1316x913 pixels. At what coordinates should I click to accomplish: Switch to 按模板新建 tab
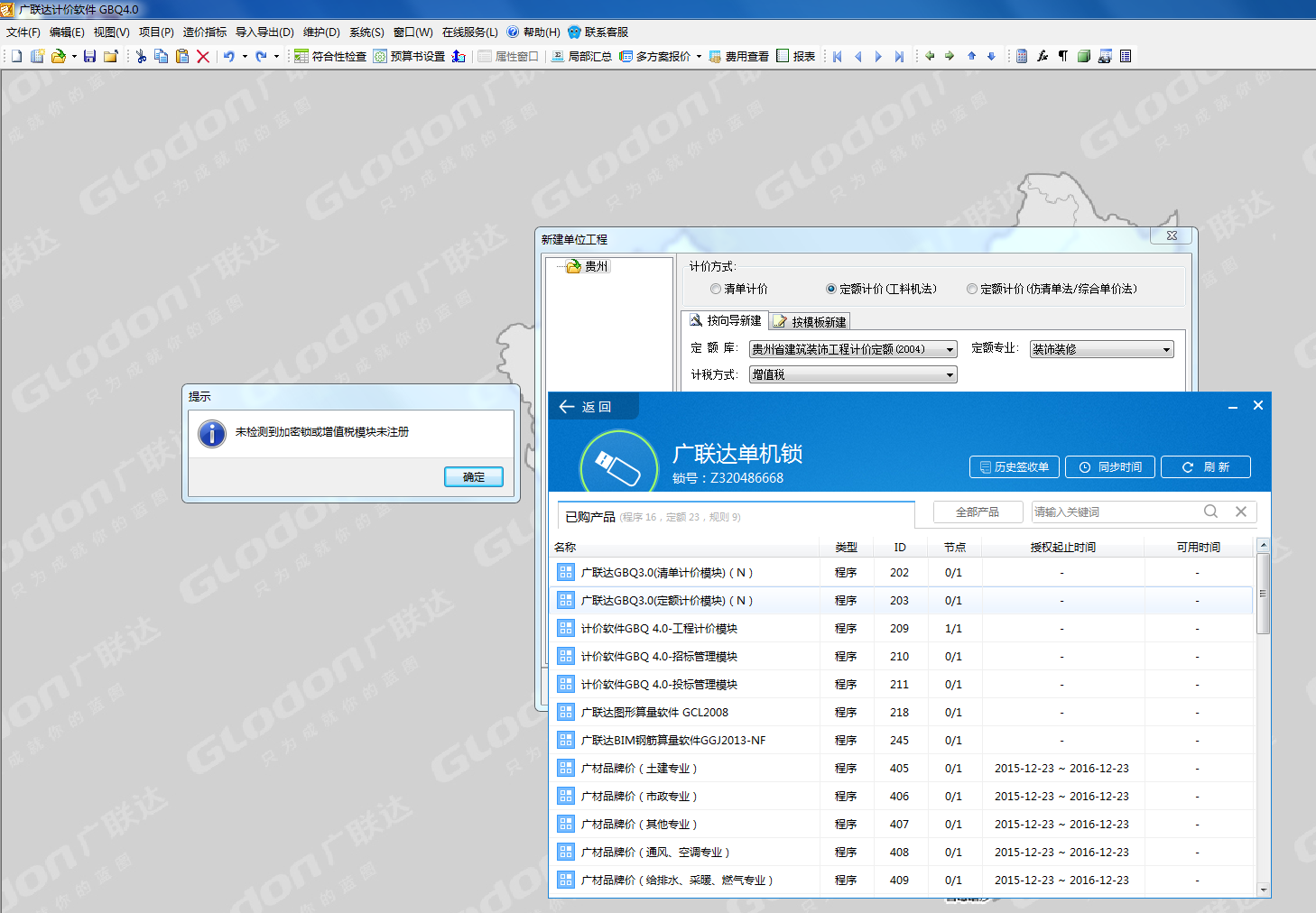pyautogui.click(x=810, y=321)
